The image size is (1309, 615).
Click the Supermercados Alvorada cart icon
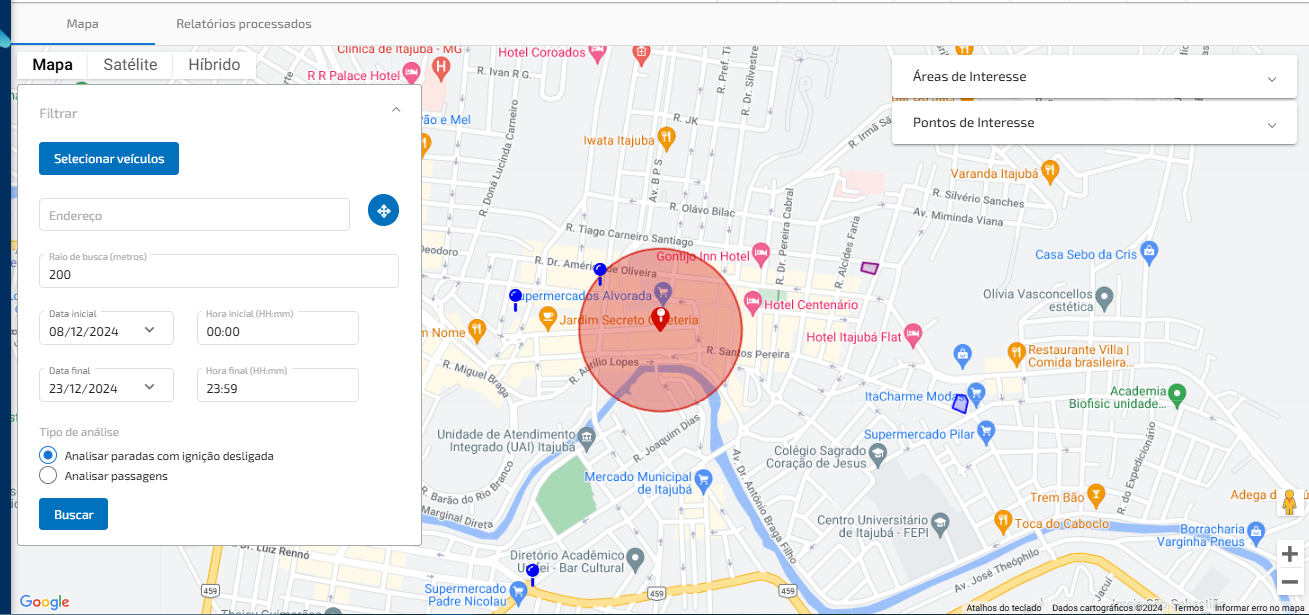(x=662, y=292)
